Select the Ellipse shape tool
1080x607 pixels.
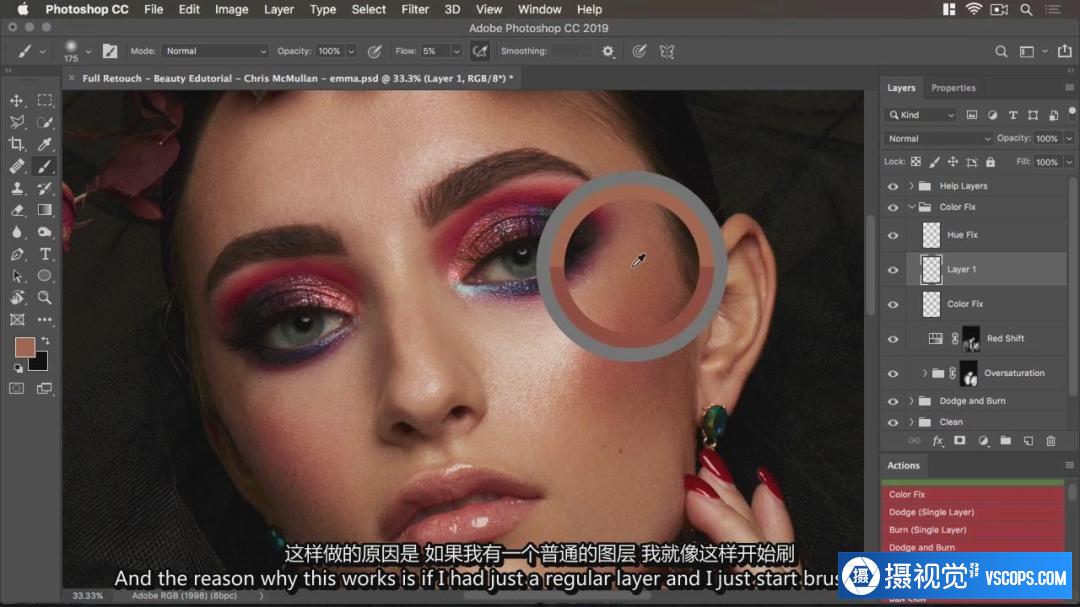[x=45, y=276]
